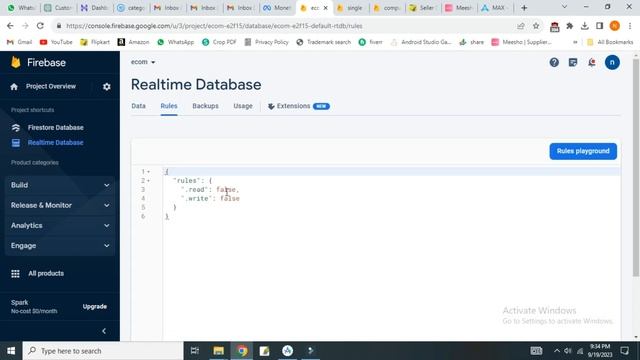The image size is (640, 360).
Task: Open the Chrome downloads icon
Action: click(x=584, y=26)
